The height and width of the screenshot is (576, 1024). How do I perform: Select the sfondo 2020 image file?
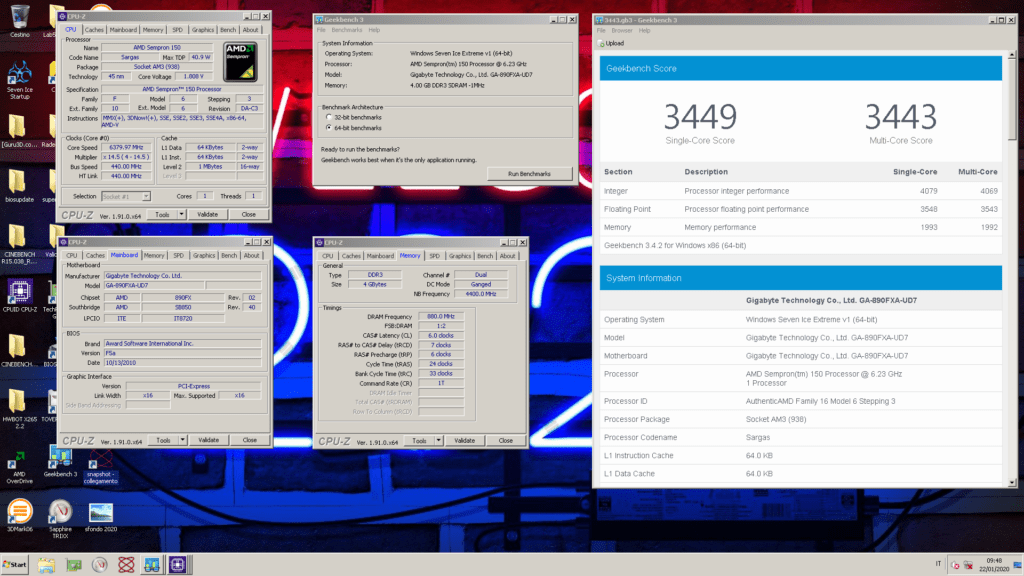point(101,517)
